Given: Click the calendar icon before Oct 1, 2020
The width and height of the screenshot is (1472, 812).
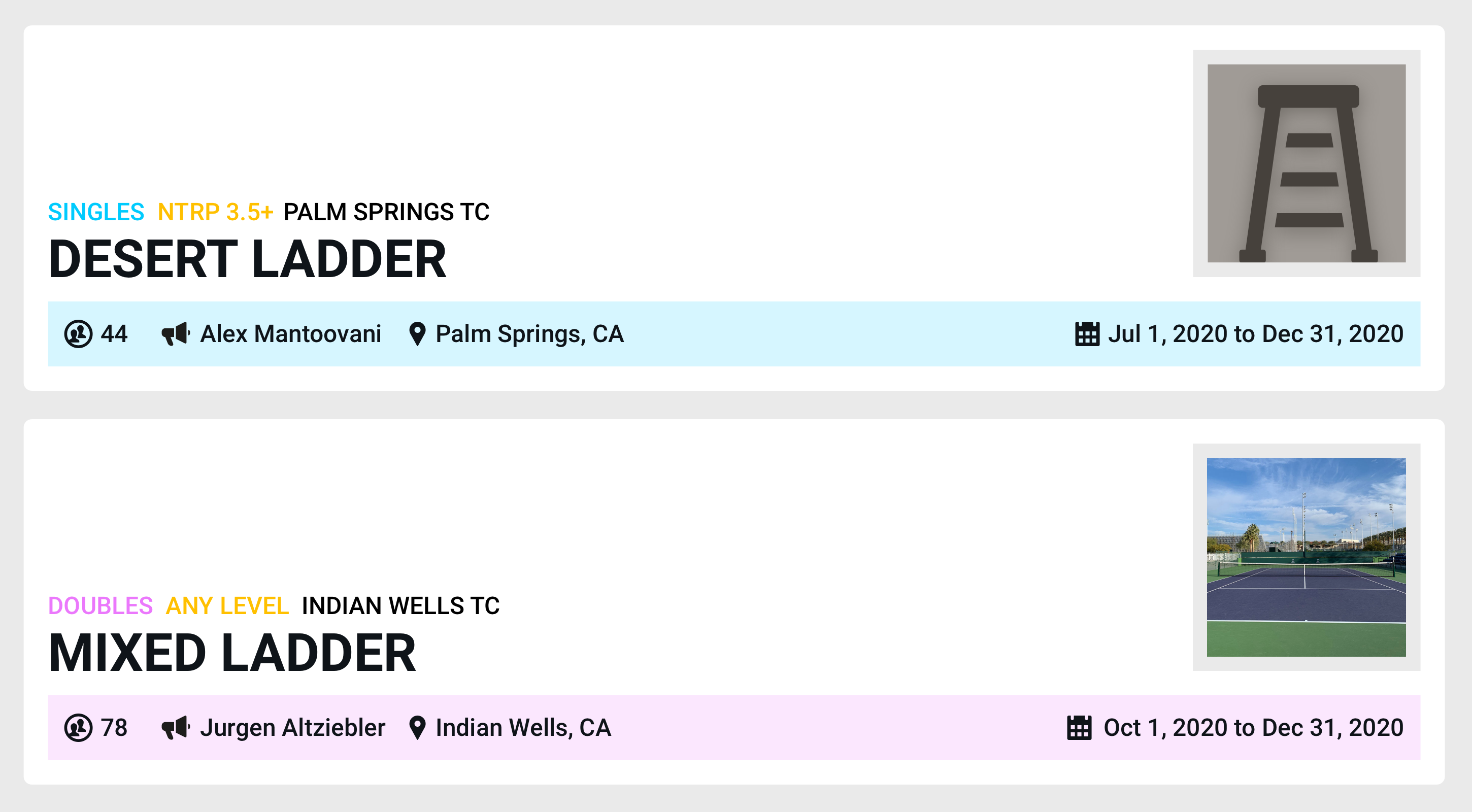Looking at the screenshot, I should point(1080,727).
